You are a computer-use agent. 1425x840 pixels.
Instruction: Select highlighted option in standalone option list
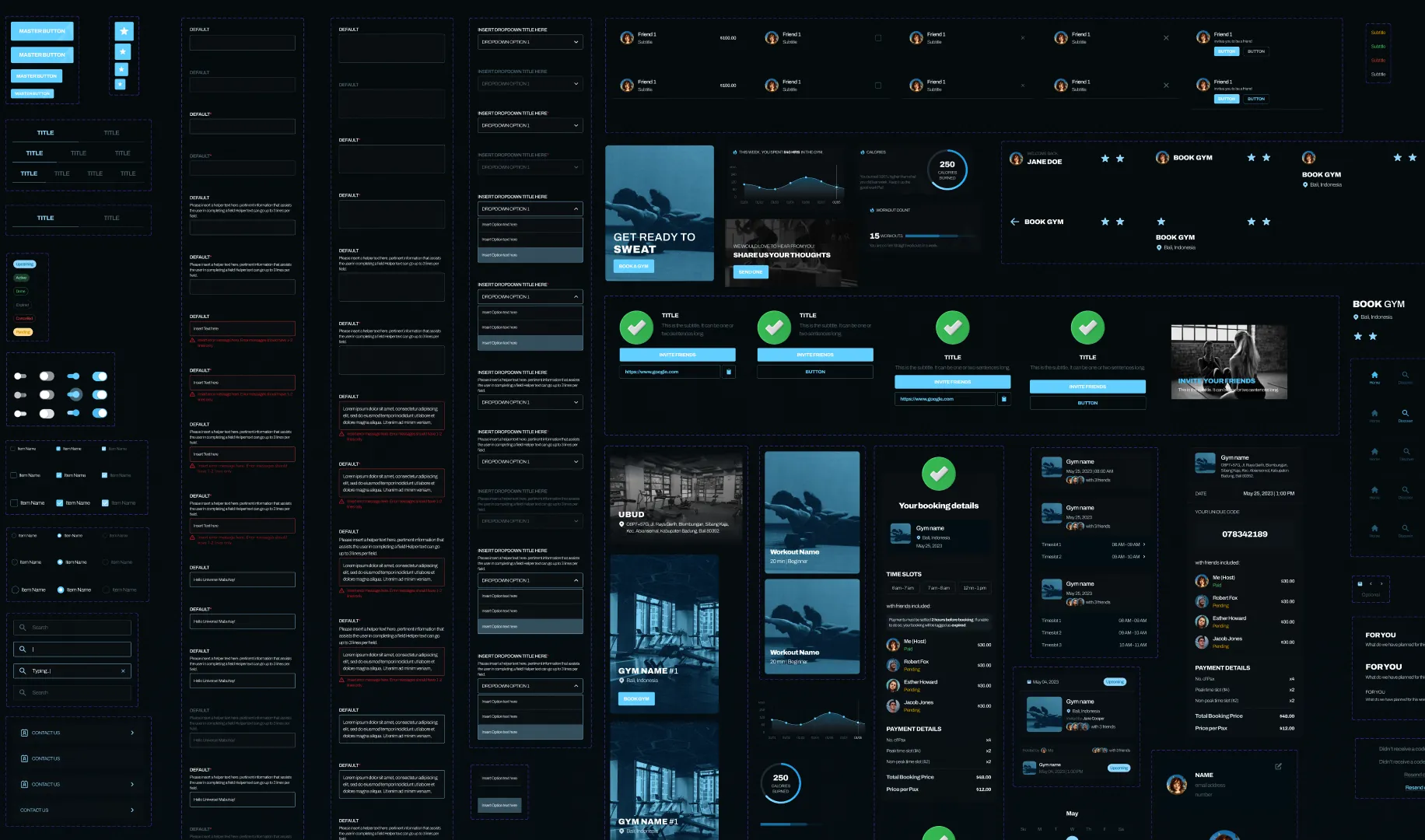pyautogui.click(x=499, y=805)
